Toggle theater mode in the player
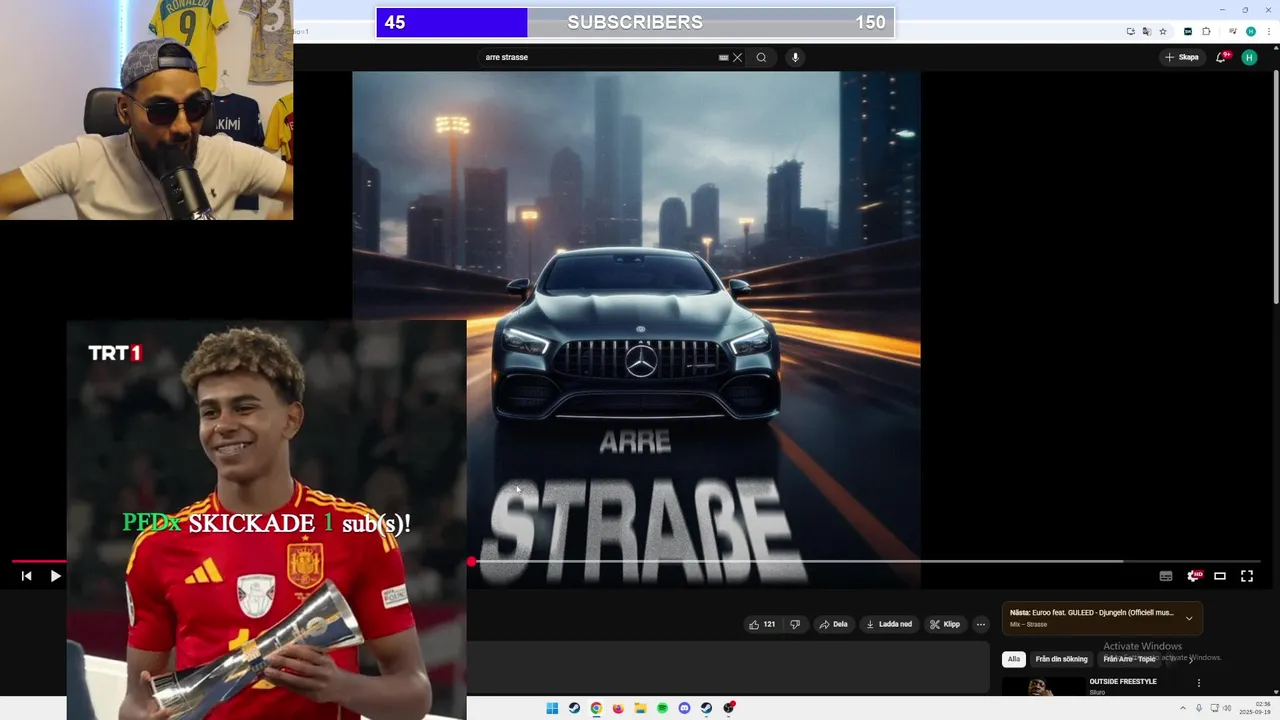Screen dimensions: 1280x720 tap(1220, 576)
